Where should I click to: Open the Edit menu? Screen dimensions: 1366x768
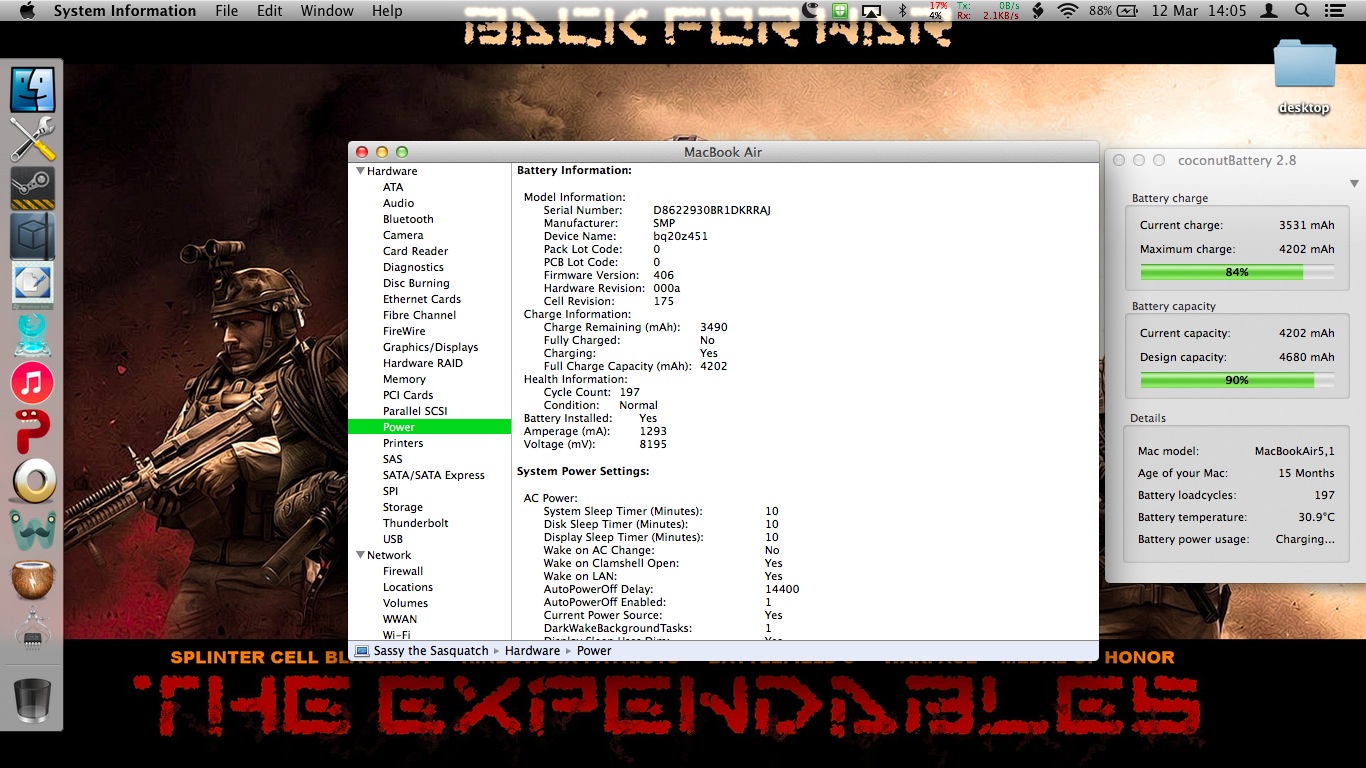tap(269, 11)
